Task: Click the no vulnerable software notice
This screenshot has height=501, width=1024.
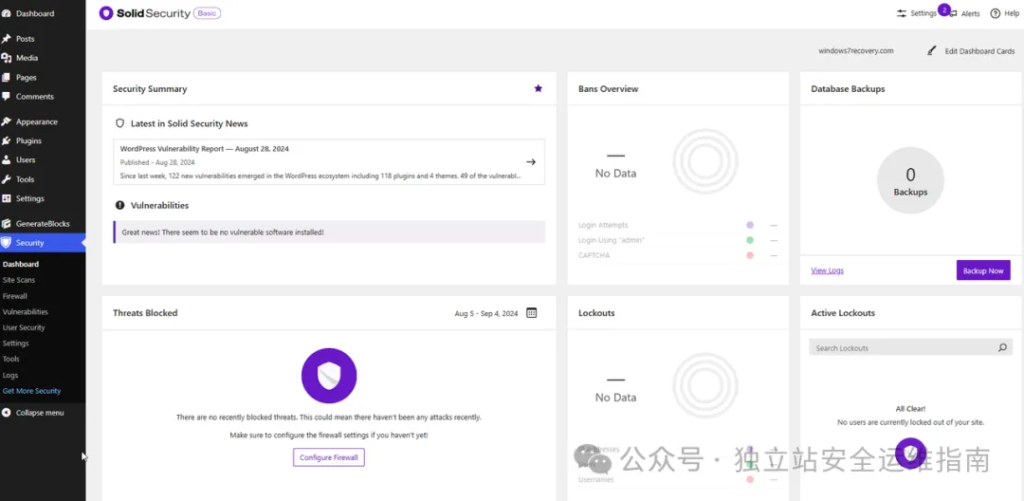Action: click(329, 232)
